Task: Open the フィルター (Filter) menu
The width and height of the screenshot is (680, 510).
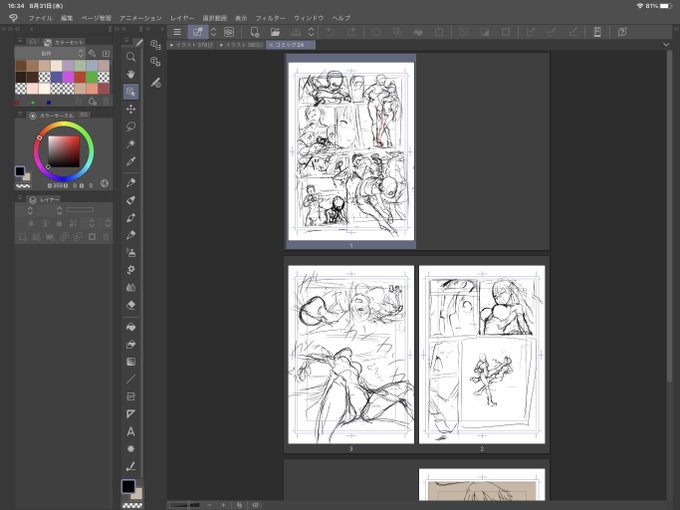Action: [x=270, y=18]
